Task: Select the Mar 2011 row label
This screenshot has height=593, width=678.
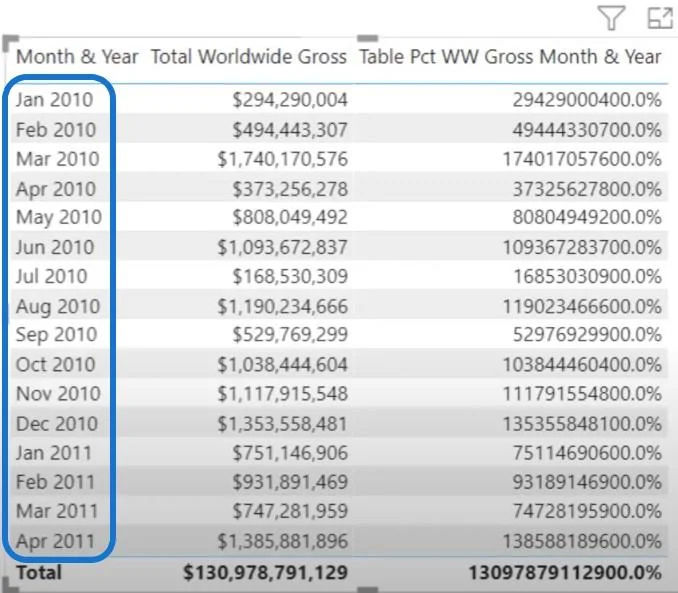Action: tap(57, 511)
